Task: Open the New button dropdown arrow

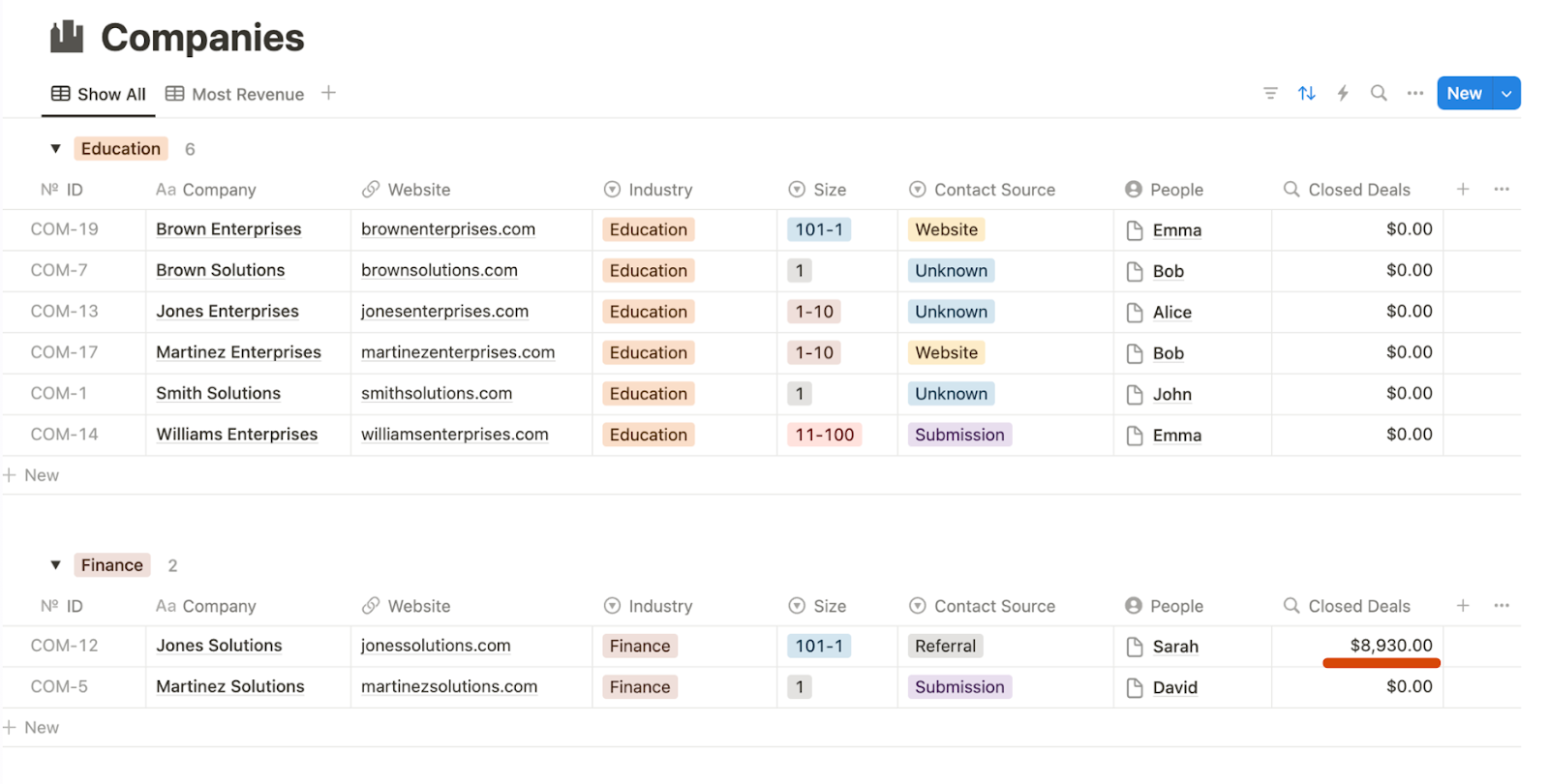Action: click(1506, 94)
